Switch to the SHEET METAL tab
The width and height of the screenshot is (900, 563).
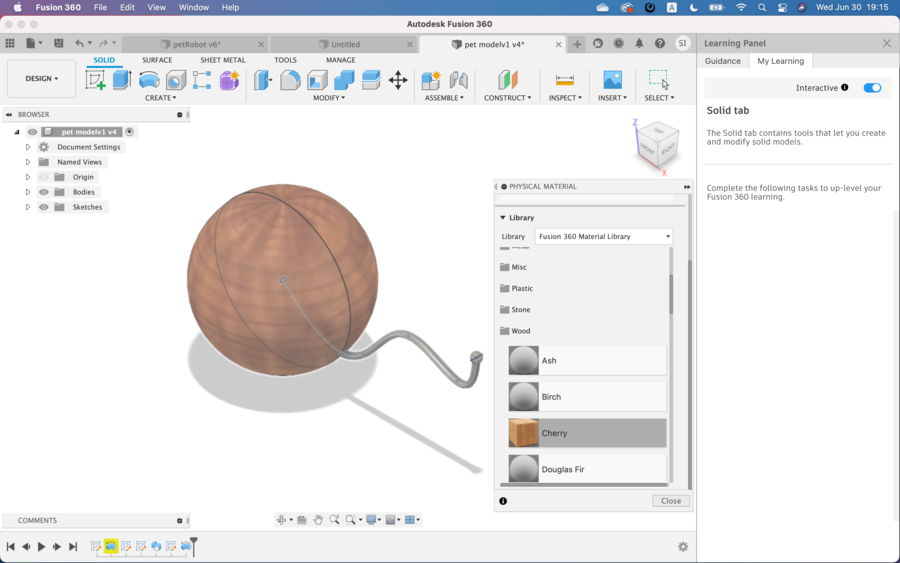pyautogui.click(x=223, y=60)
